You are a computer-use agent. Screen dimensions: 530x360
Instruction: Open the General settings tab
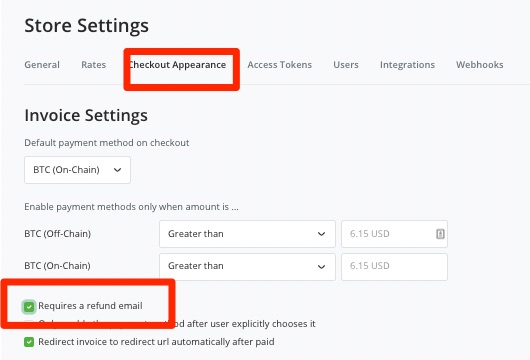[42, 65]
